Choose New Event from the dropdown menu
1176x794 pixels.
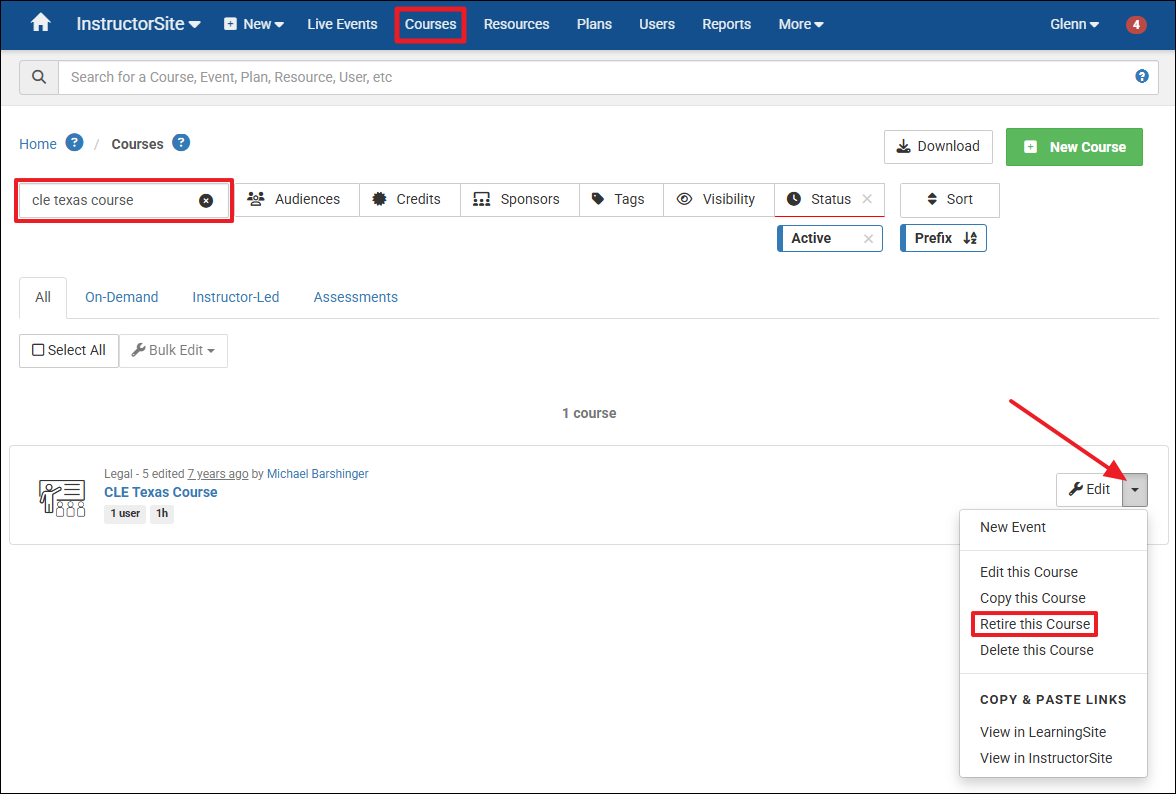pos(1012,527)
